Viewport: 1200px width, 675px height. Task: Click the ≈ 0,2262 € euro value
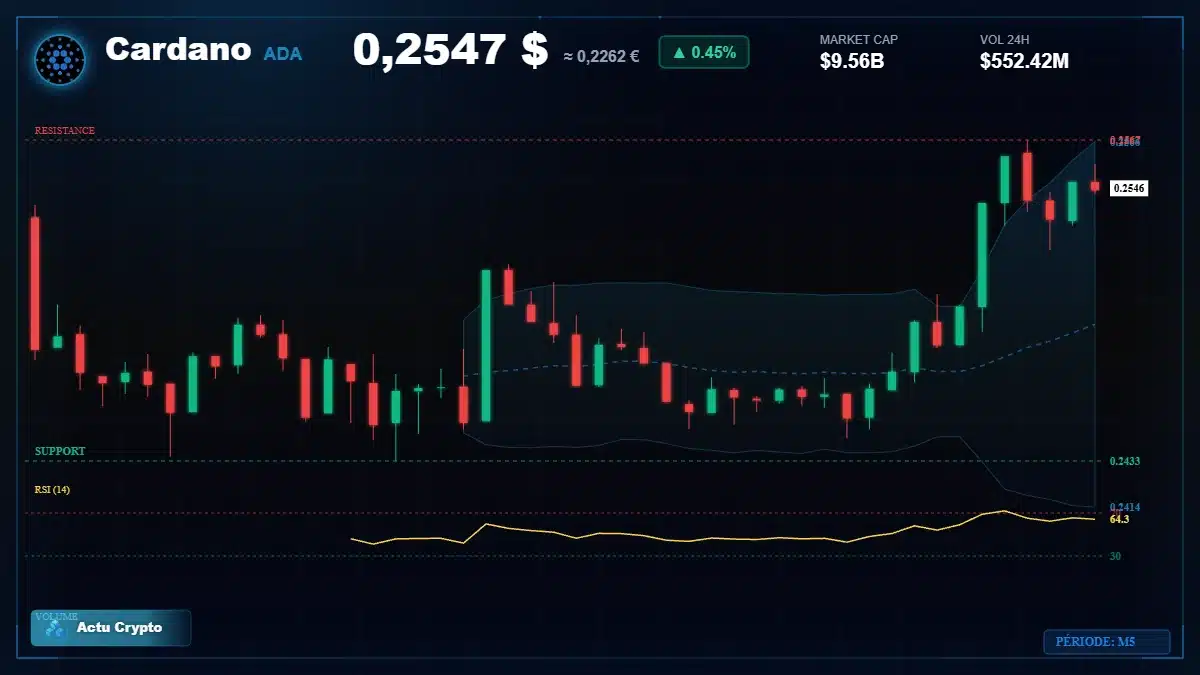click(601, 56)
